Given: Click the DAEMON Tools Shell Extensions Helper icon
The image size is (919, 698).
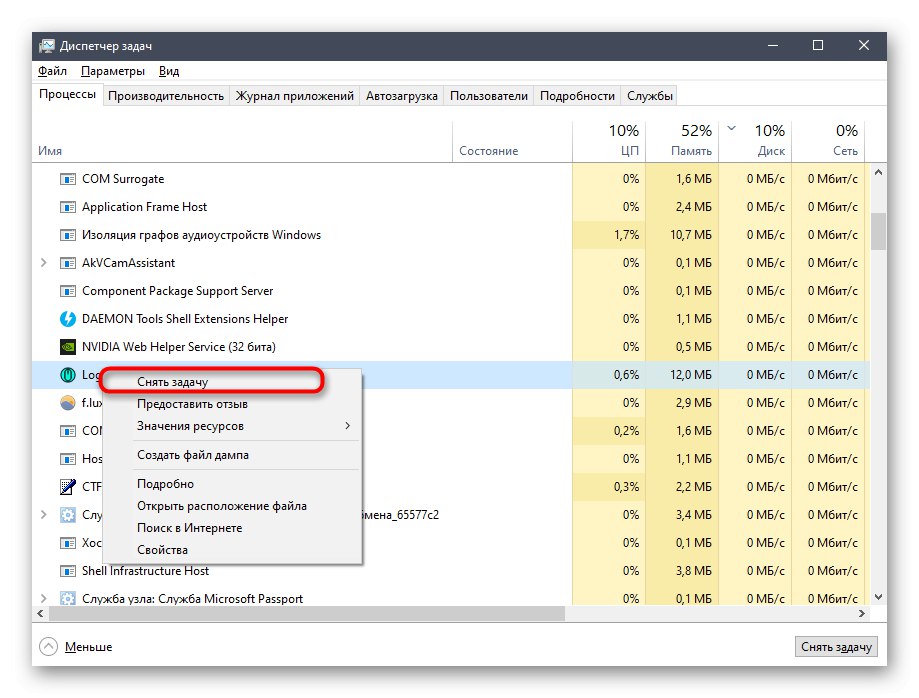Looking at the screenshot, I should (68, 319).
